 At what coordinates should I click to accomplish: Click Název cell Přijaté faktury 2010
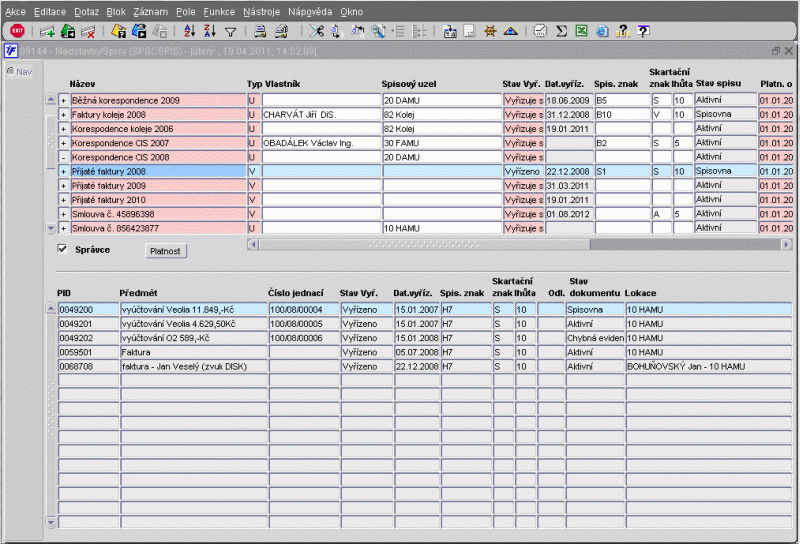pyautogui.click(x=158, y=200)
